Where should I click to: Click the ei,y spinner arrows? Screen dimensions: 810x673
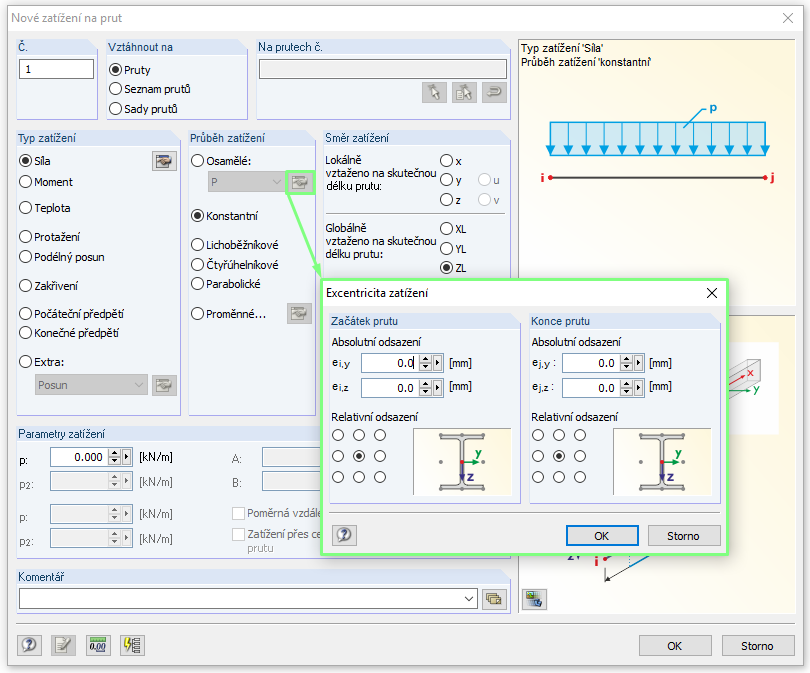(x=425, y=363)
